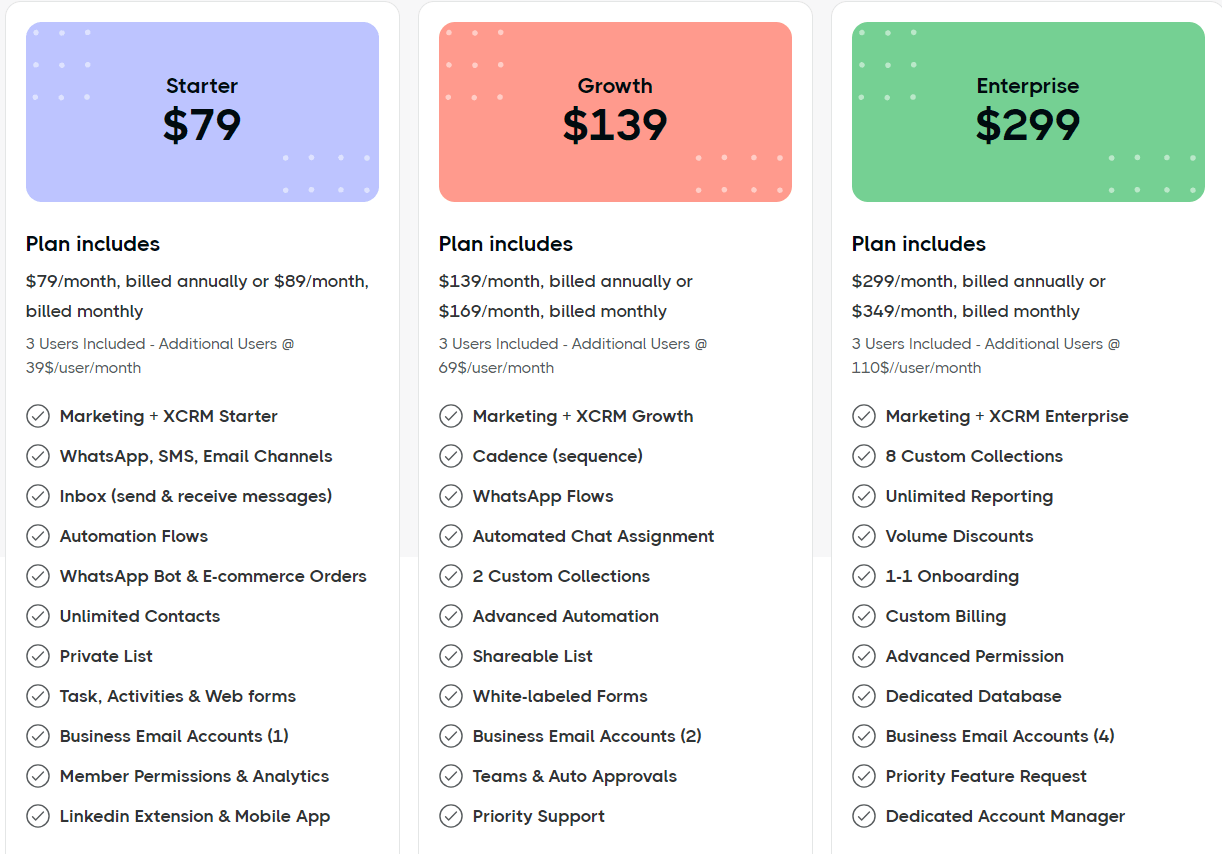Click checkmark icon beside Private List
The height and width of the screenshot is (854, 1222).
pos(38,656)
